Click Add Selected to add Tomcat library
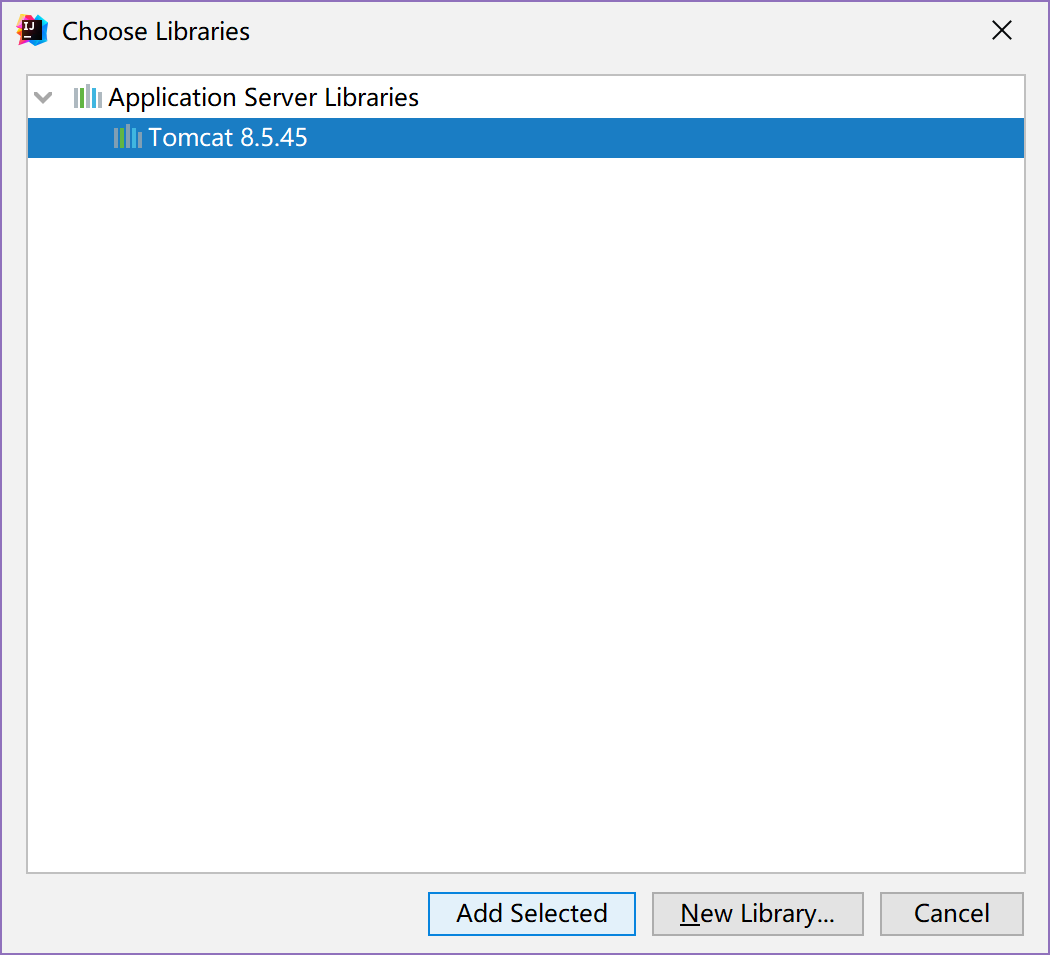 point(532,913)
